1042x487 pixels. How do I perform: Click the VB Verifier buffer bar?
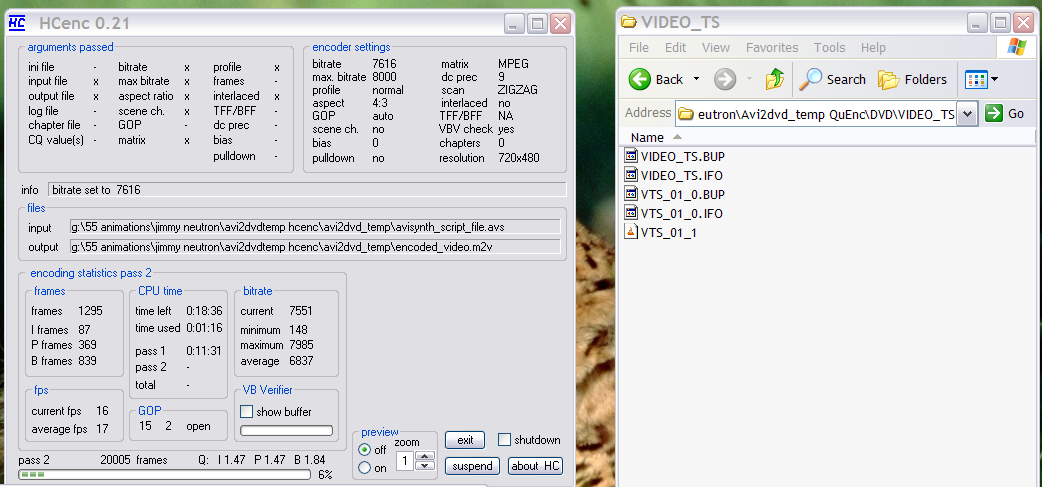[286, 431]
